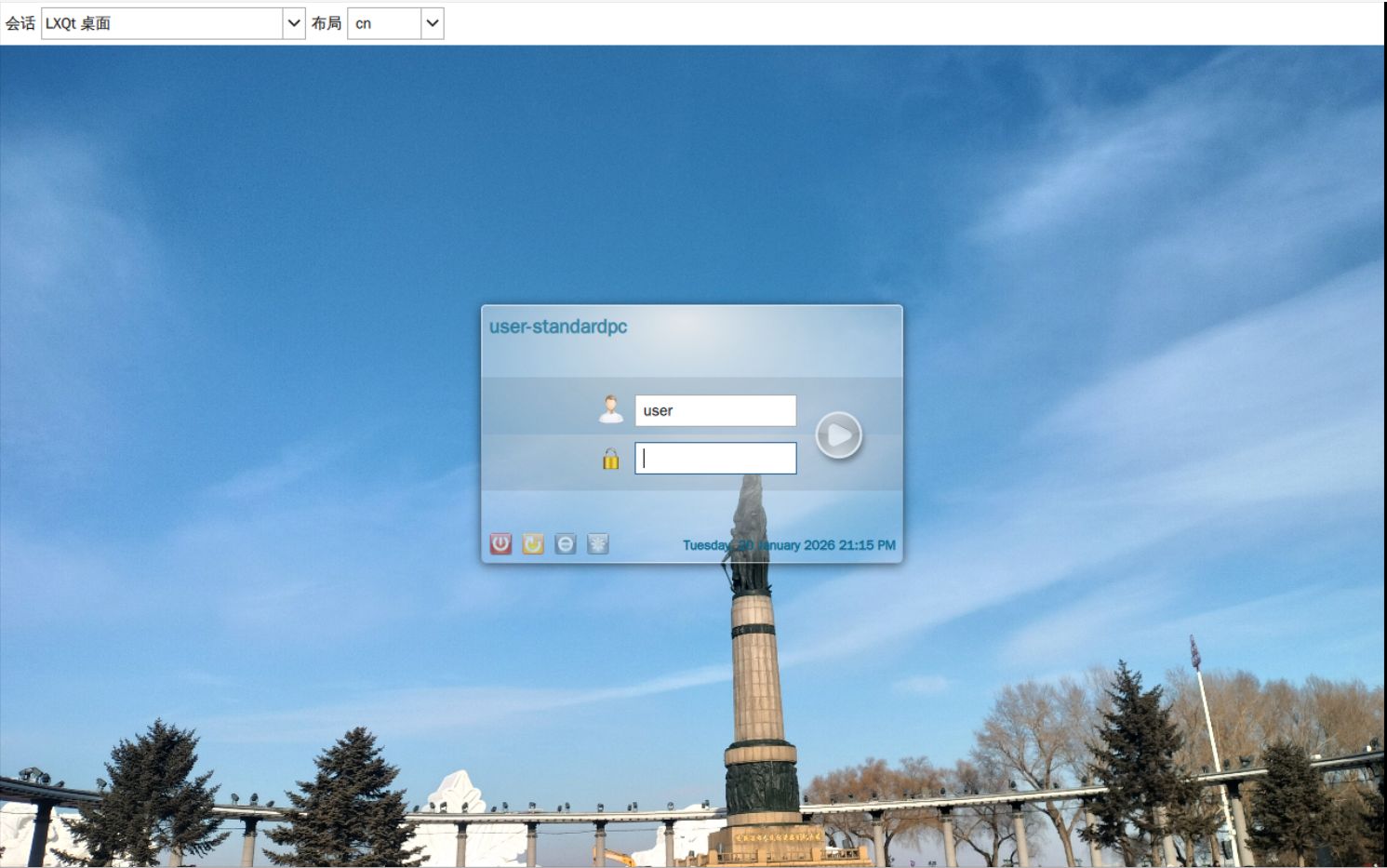Click the 布局 label

click(x=327, y=23)
